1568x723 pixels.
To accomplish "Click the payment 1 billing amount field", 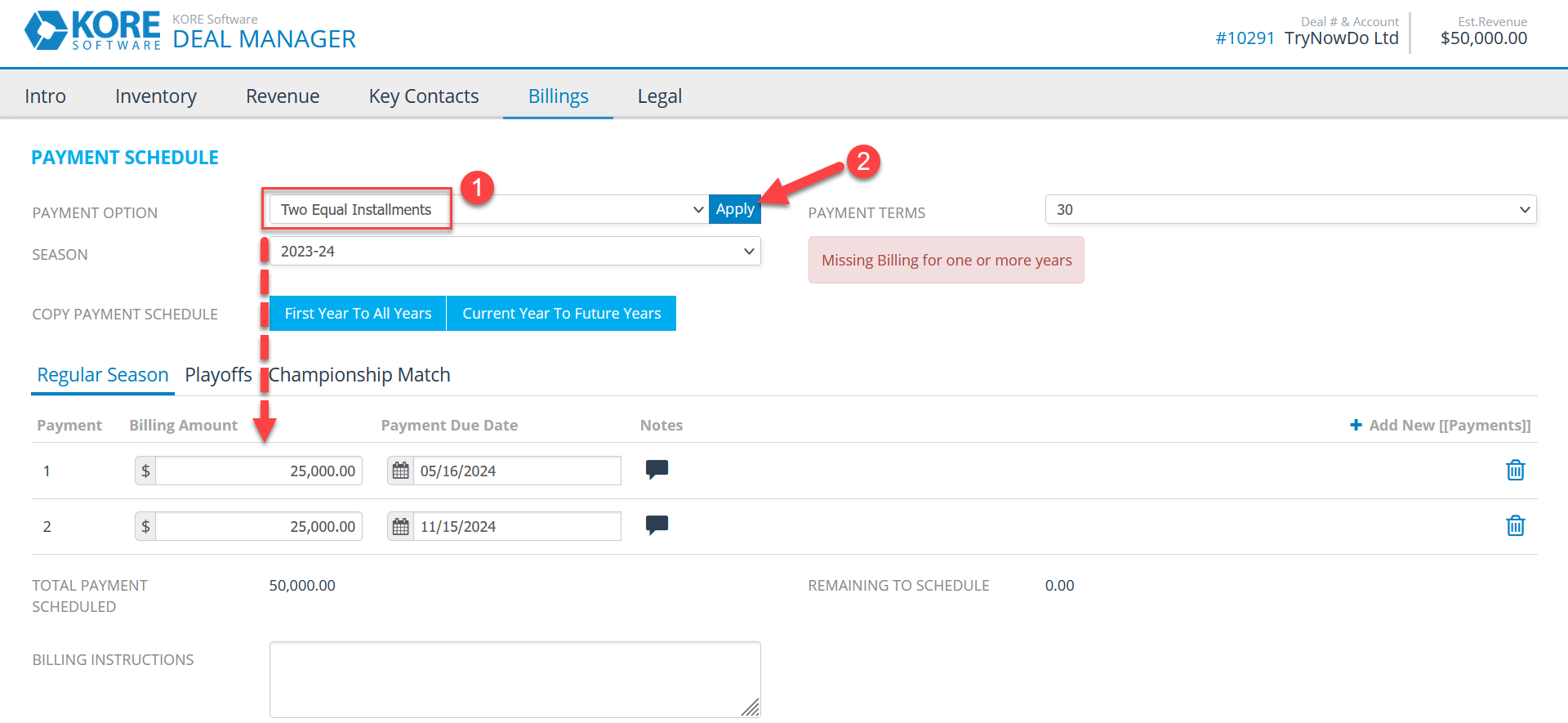I will coord(259,471).
